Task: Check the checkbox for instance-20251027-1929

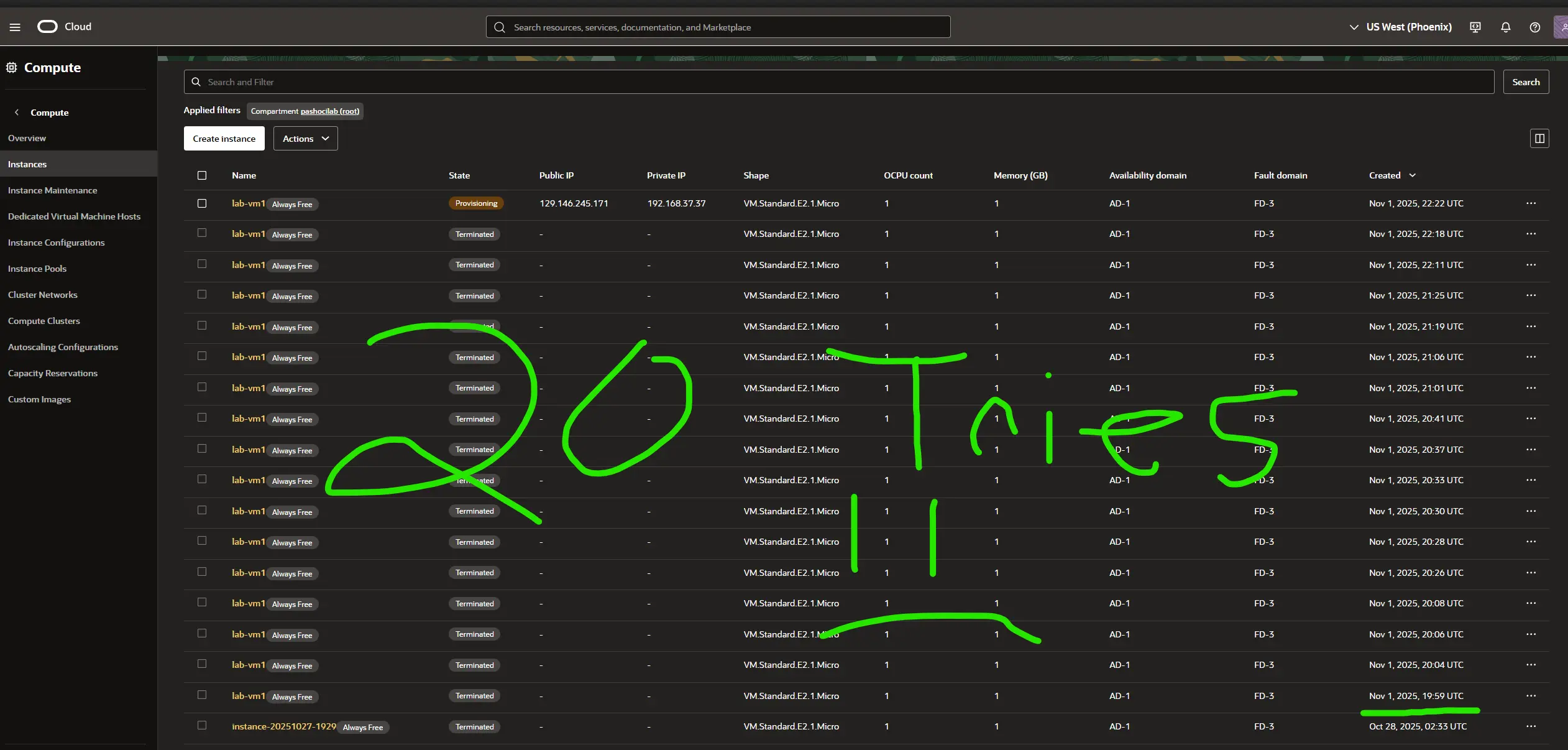Action: [x=202, y=726]
